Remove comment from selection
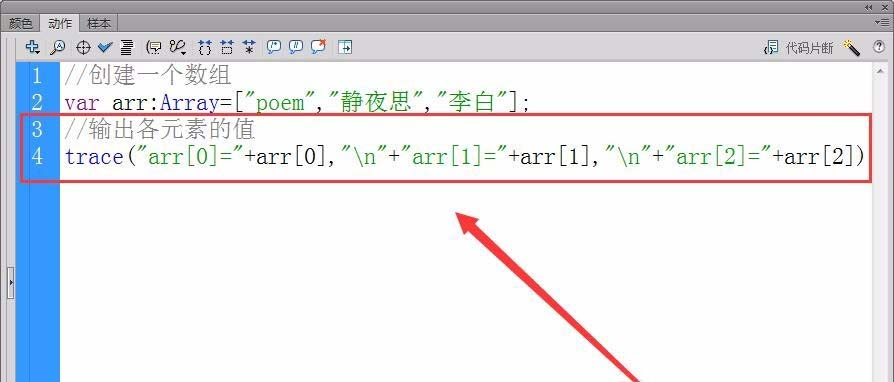Screen dimensions: 894x382 [x=318, y=47]
